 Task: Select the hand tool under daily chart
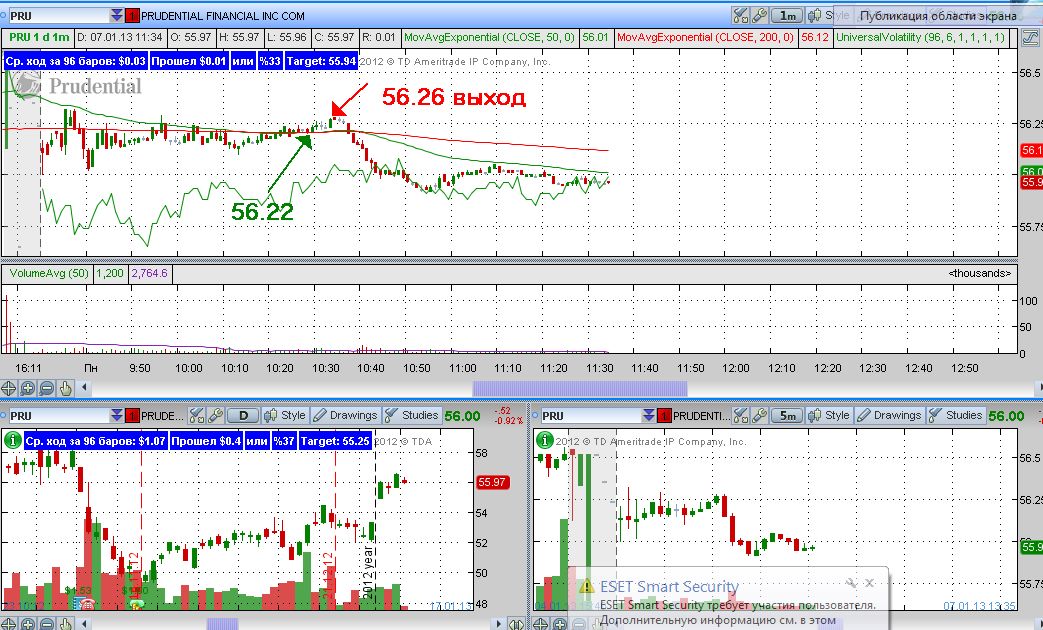coord(65,624)
